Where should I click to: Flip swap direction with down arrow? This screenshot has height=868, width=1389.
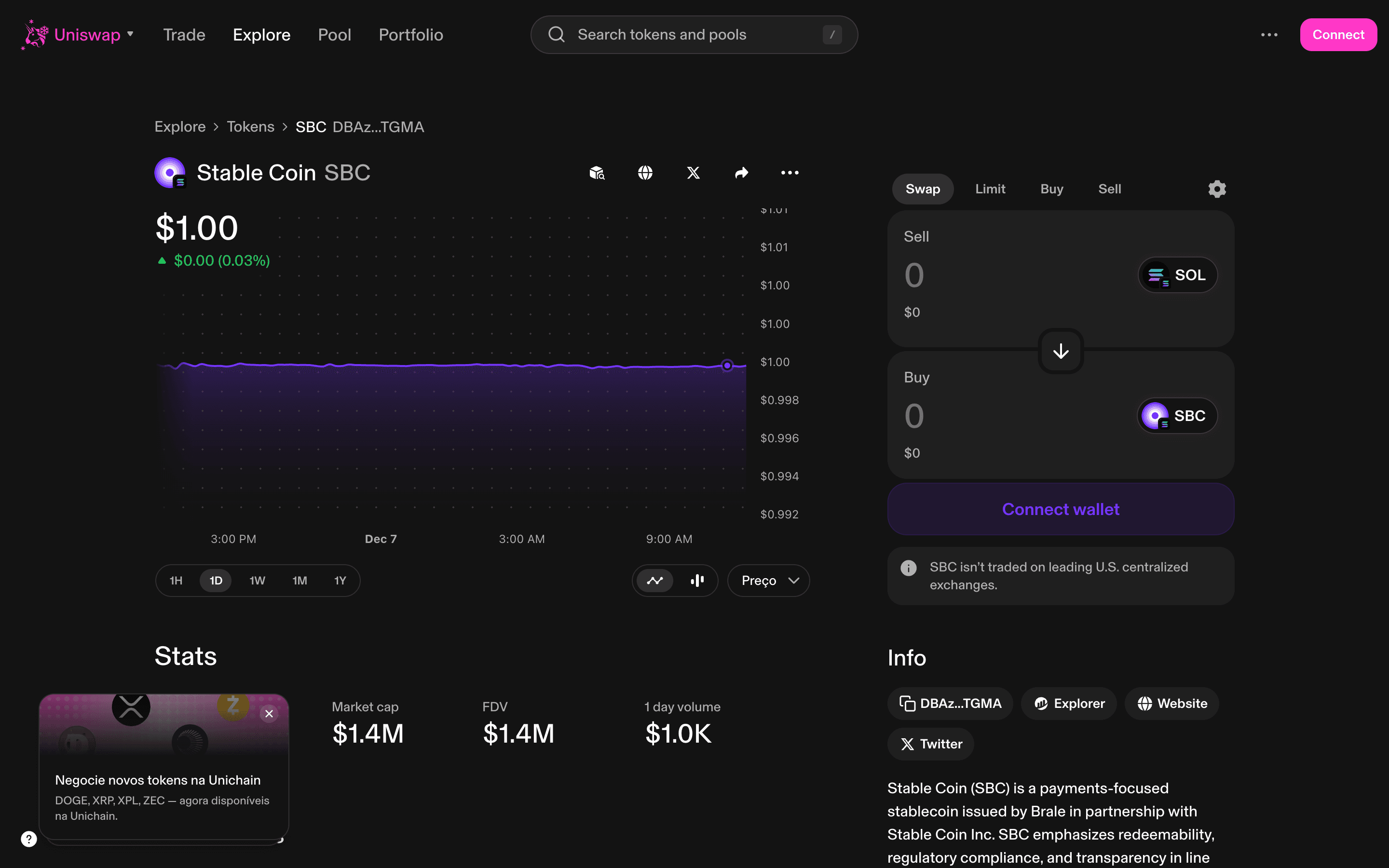click(x=1061, y=351)
